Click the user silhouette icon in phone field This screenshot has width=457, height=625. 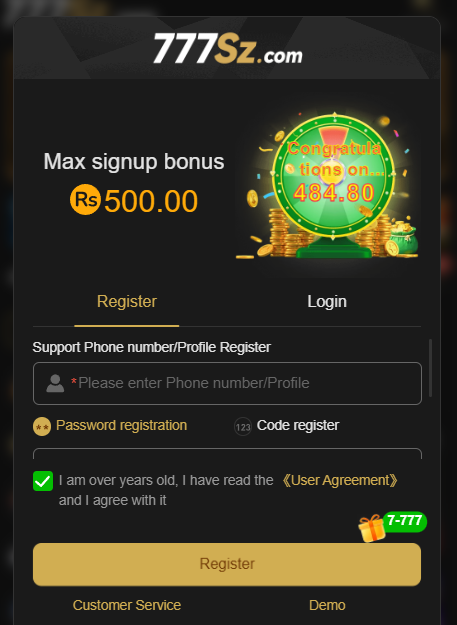pyautogui.click(x=55, y=383)
